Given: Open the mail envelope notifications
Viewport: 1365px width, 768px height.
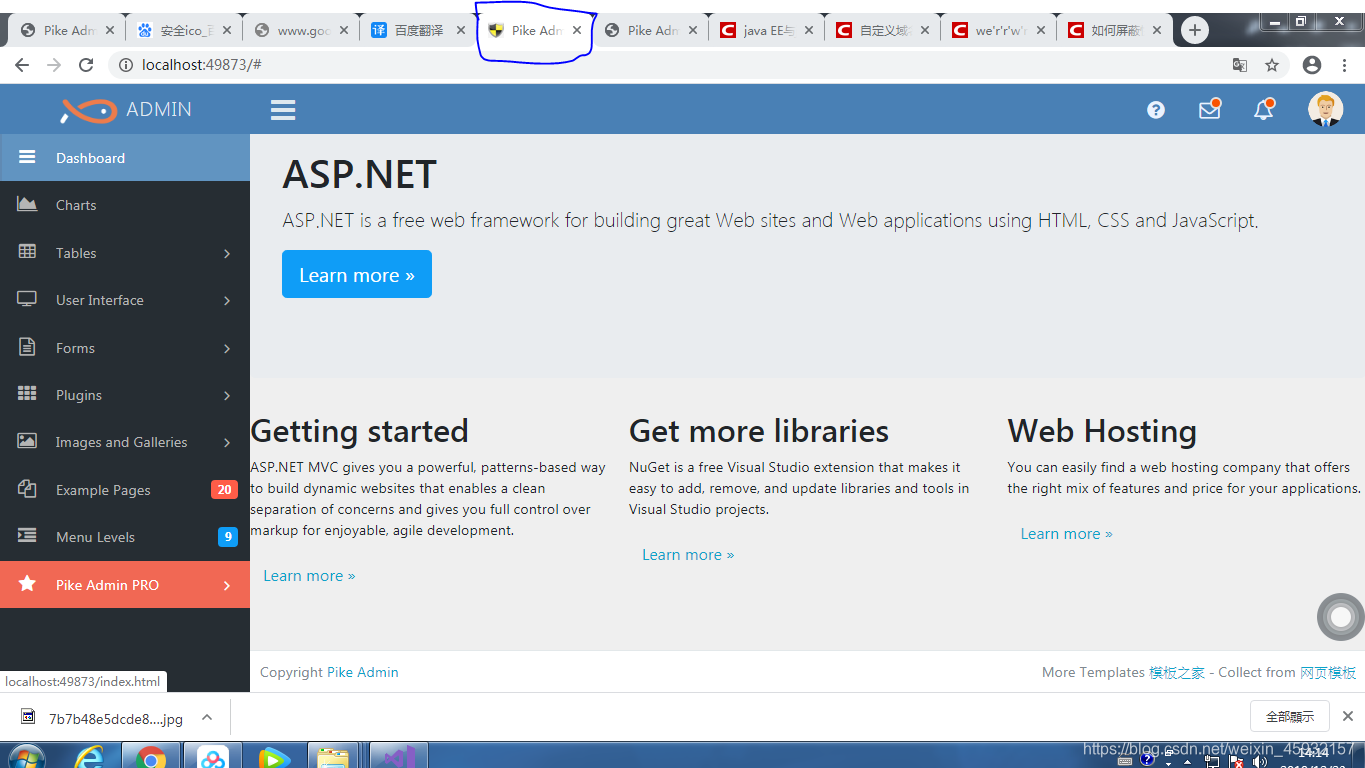Looking at the screenshot, I should (1210, 109).
